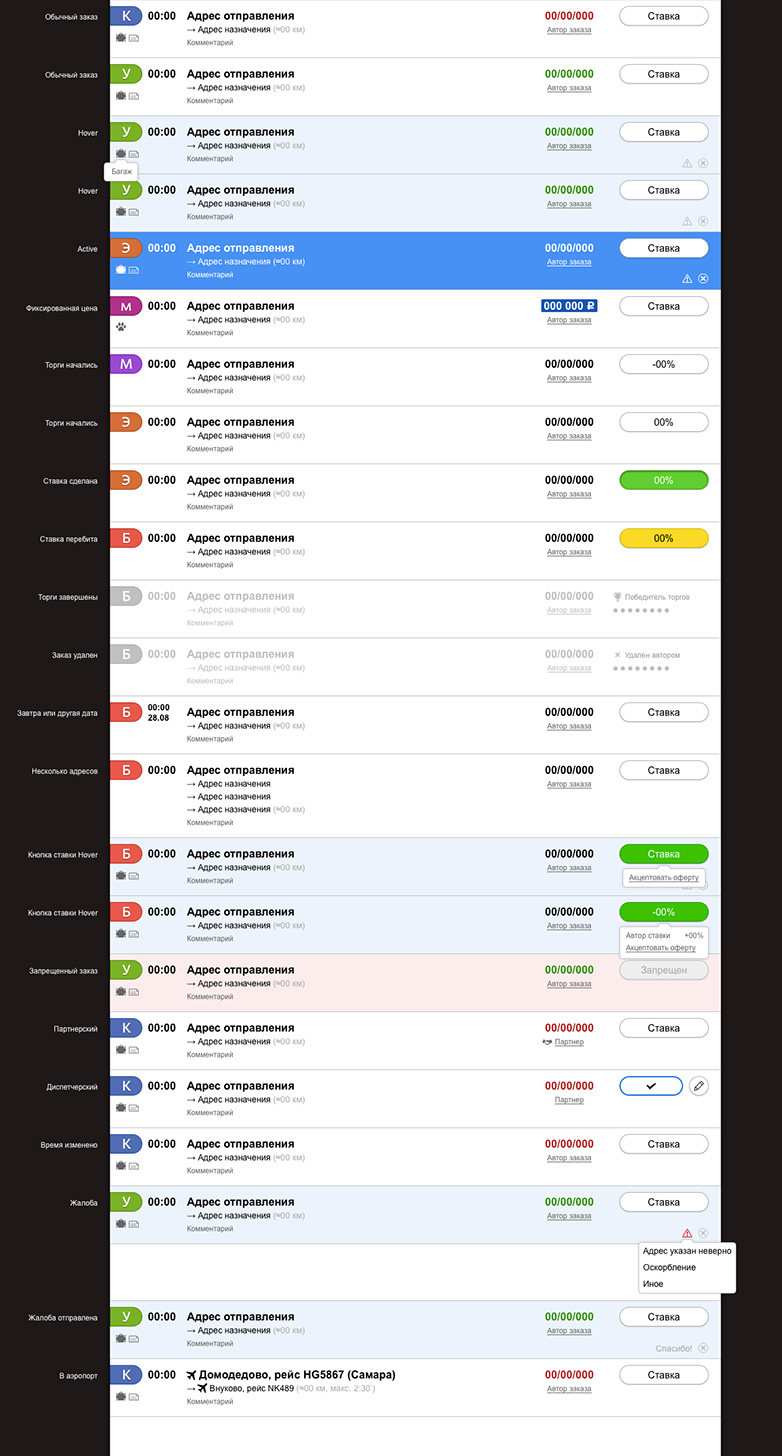The width and height of the screenshot is (782, 1456).
Task: Click the red warning triangle in Жалоба row
Action: (687, 1233)
